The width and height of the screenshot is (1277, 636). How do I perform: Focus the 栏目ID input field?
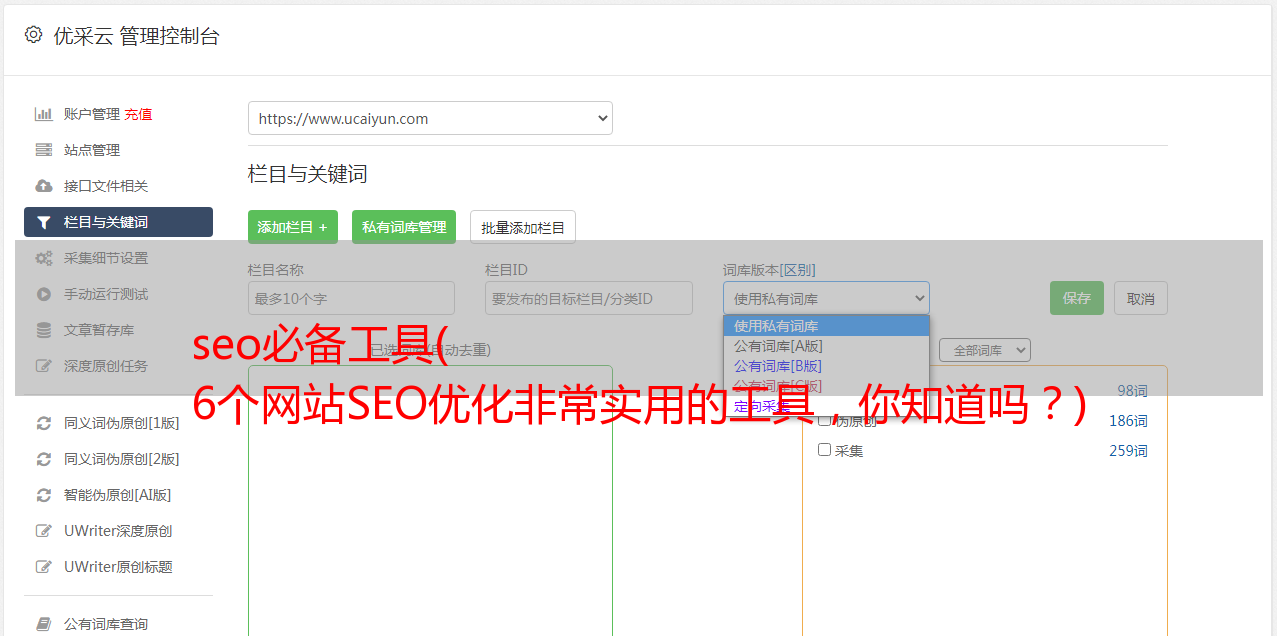(x=589, y=298)
